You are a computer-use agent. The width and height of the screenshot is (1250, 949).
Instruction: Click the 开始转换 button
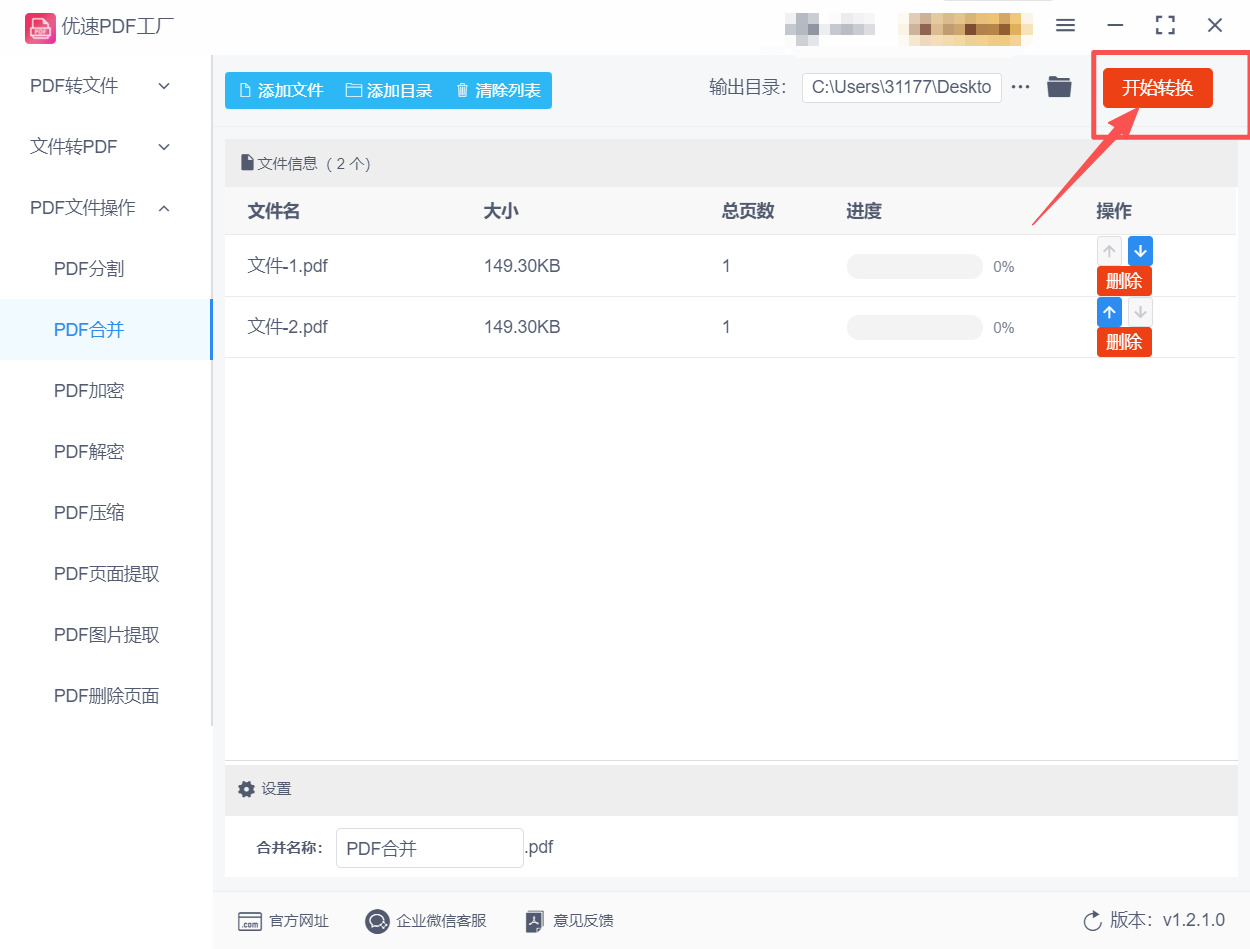pos(1157,87)
